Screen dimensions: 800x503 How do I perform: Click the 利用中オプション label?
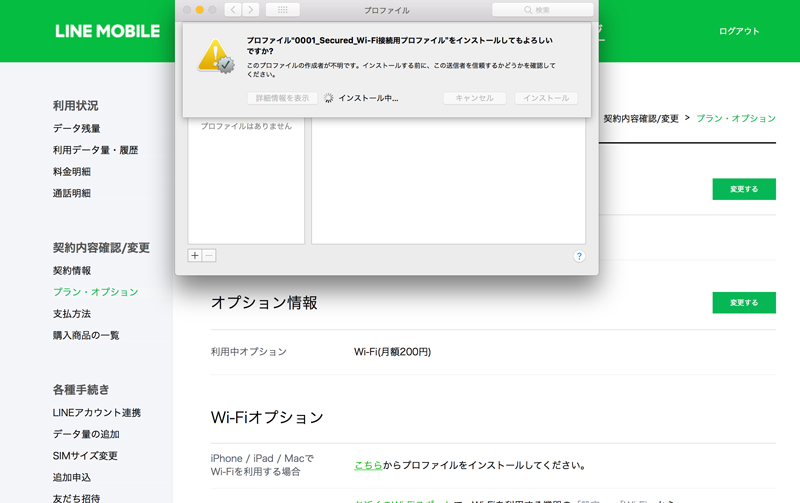[x=248, y=351]
